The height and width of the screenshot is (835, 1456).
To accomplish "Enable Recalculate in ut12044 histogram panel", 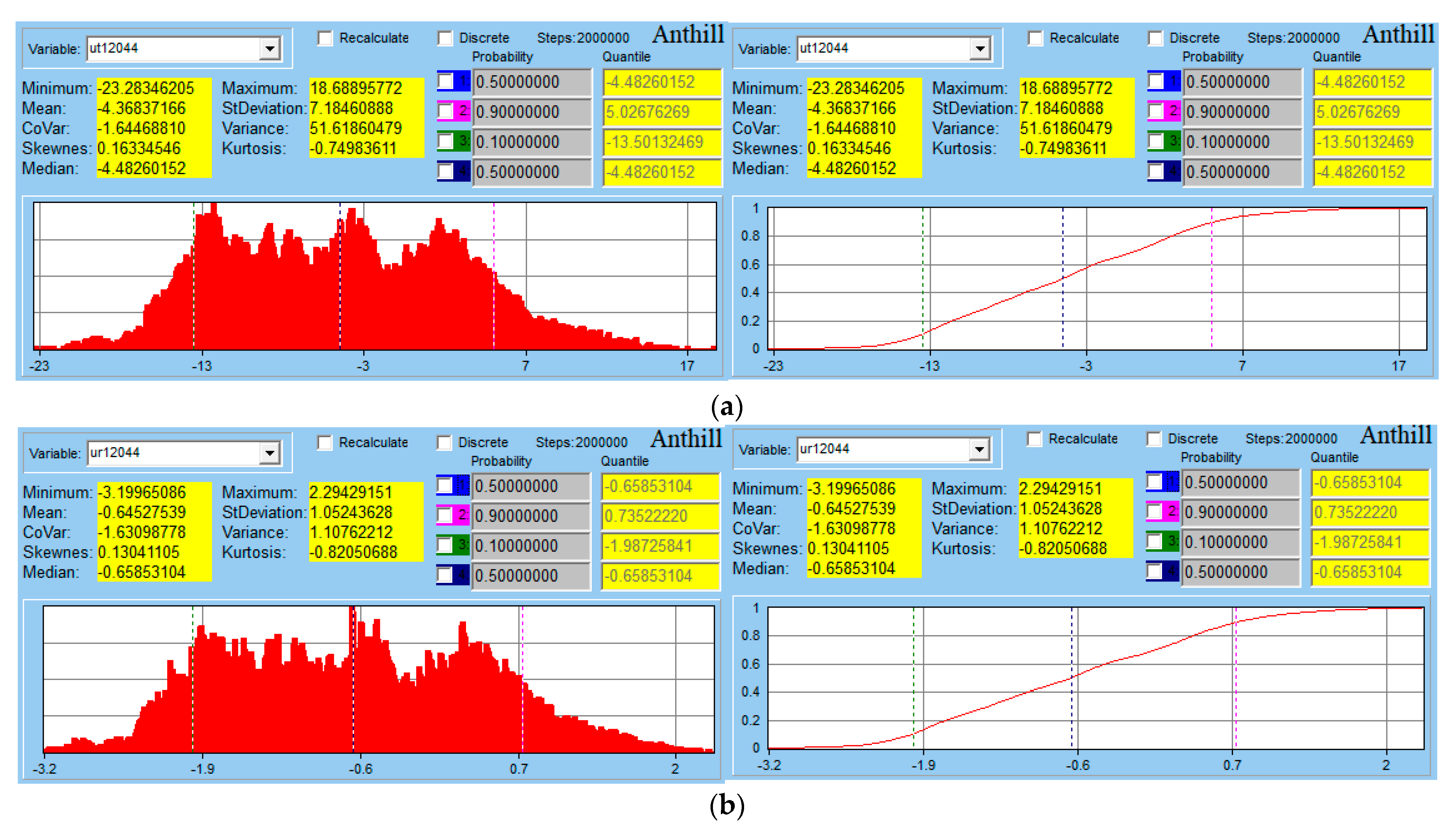I will click(x=325, y=38).
